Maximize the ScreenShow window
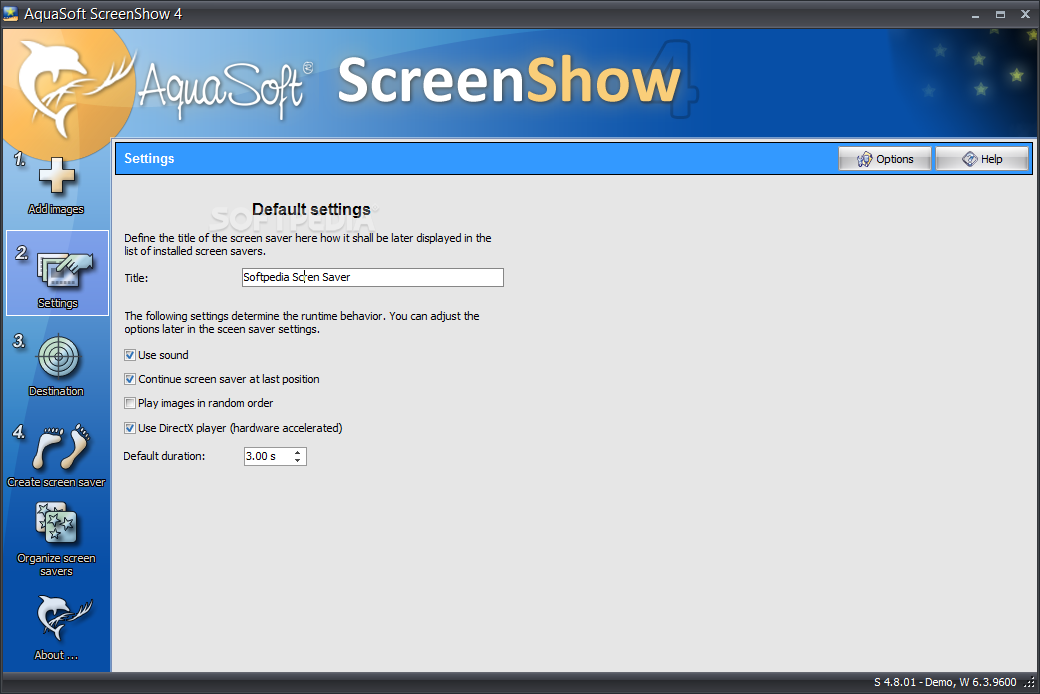The height and width of the screenshot is (694, 1040). click(x=1000, y=14)
